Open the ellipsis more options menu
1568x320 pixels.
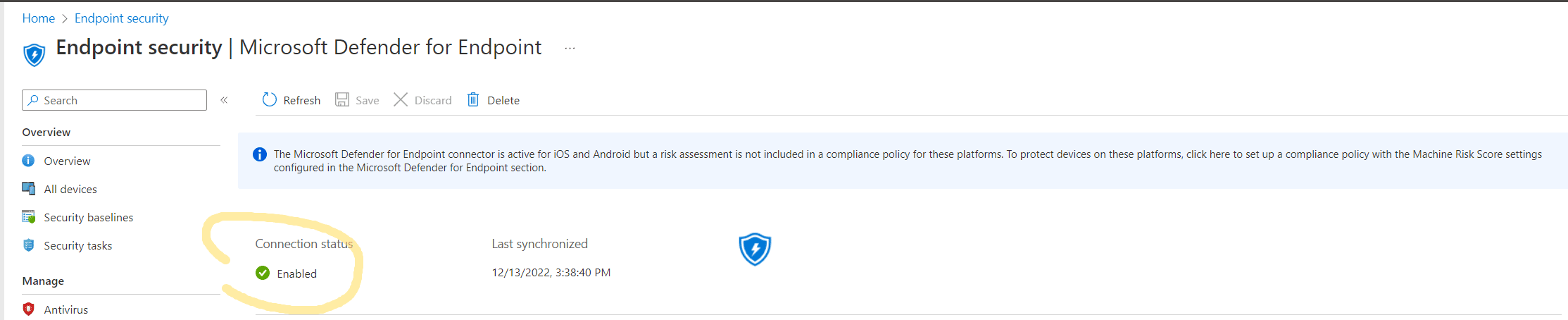tap(570, 48)
